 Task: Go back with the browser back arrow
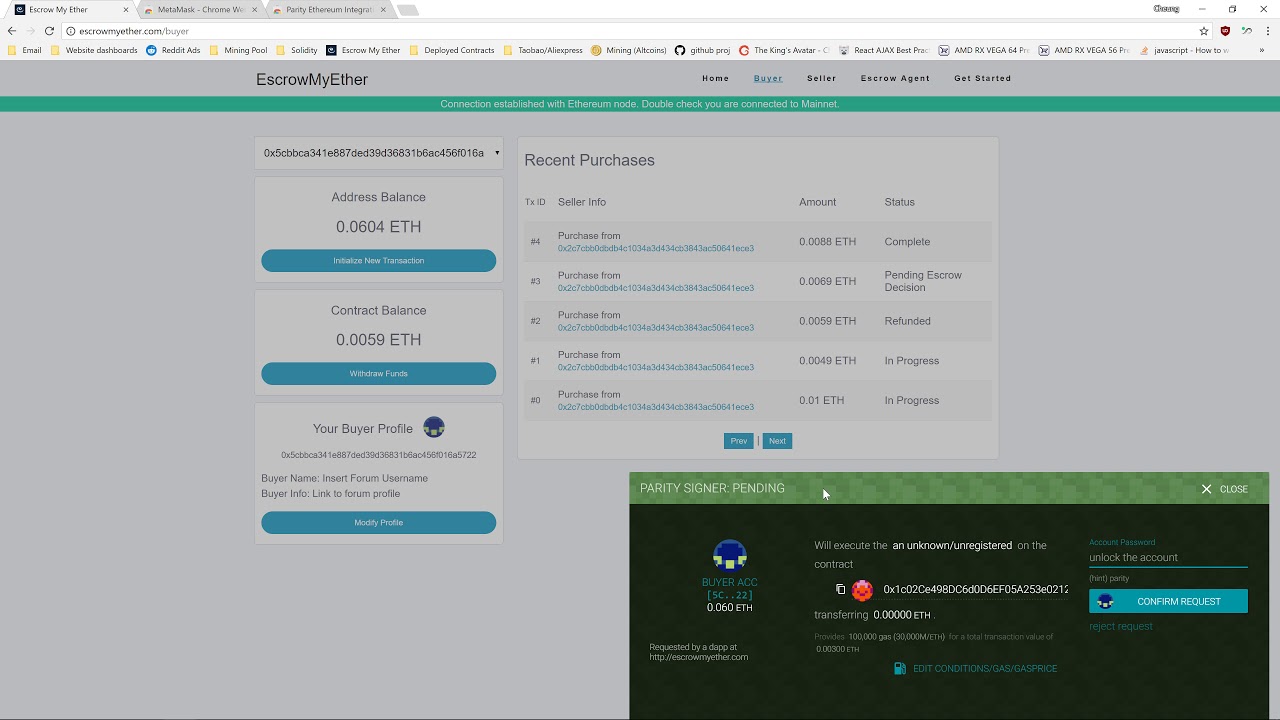click(x=12, y=31)
